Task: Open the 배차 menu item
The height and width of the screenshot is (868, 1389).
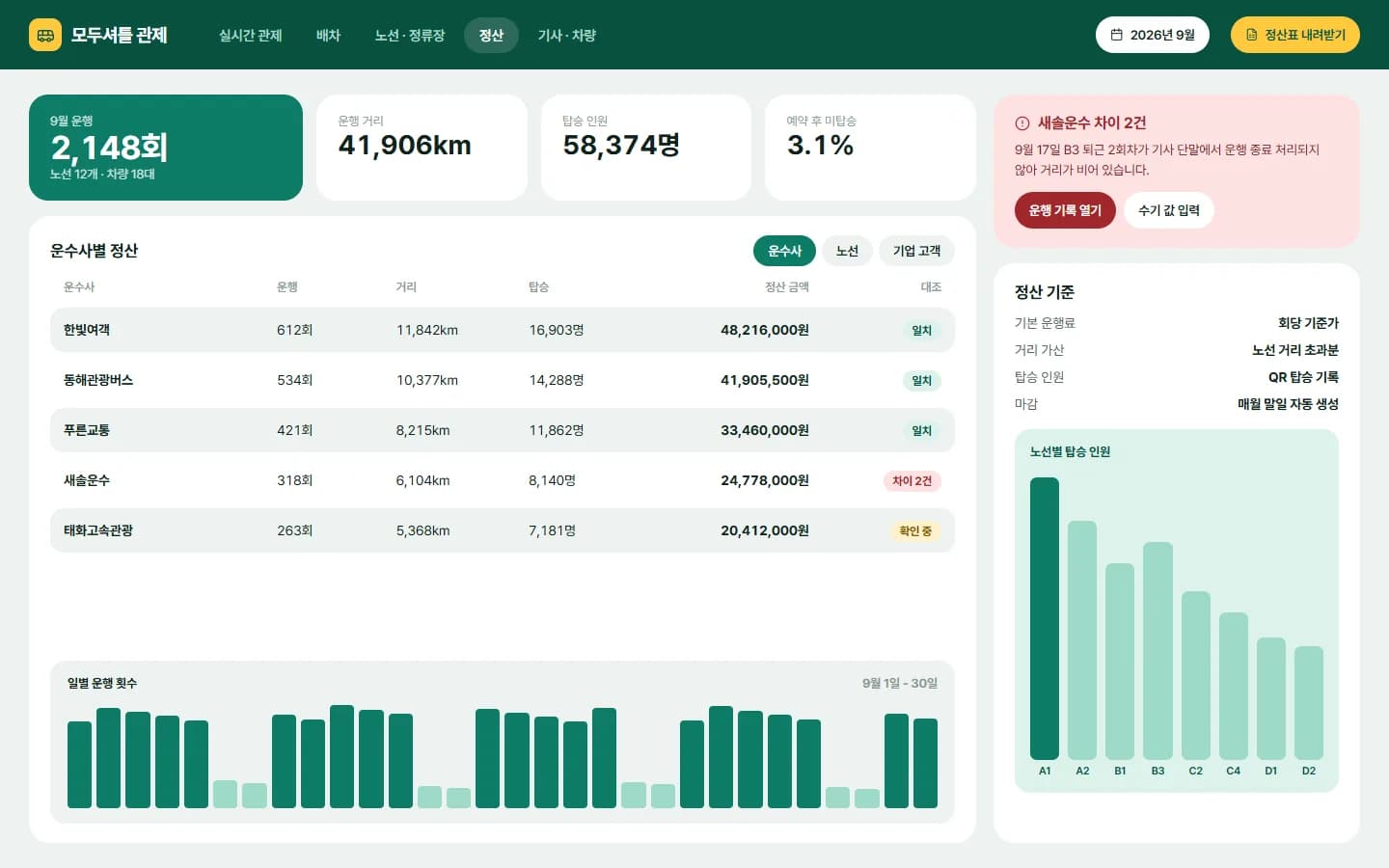Action: point(329,35)
